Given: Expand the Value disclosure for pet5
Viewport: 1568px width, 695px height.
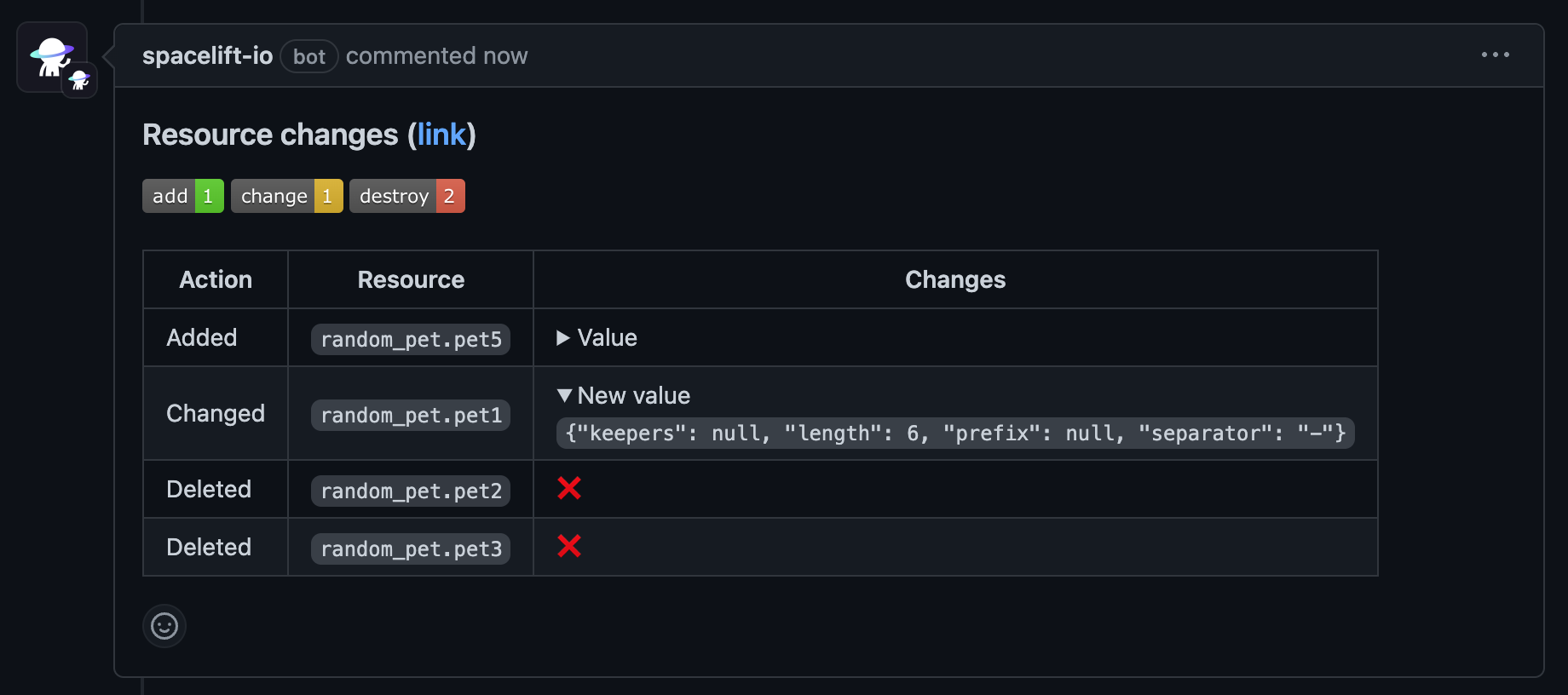Looking at the screenshot, I should pyautogui.click(x=563, y=338).
